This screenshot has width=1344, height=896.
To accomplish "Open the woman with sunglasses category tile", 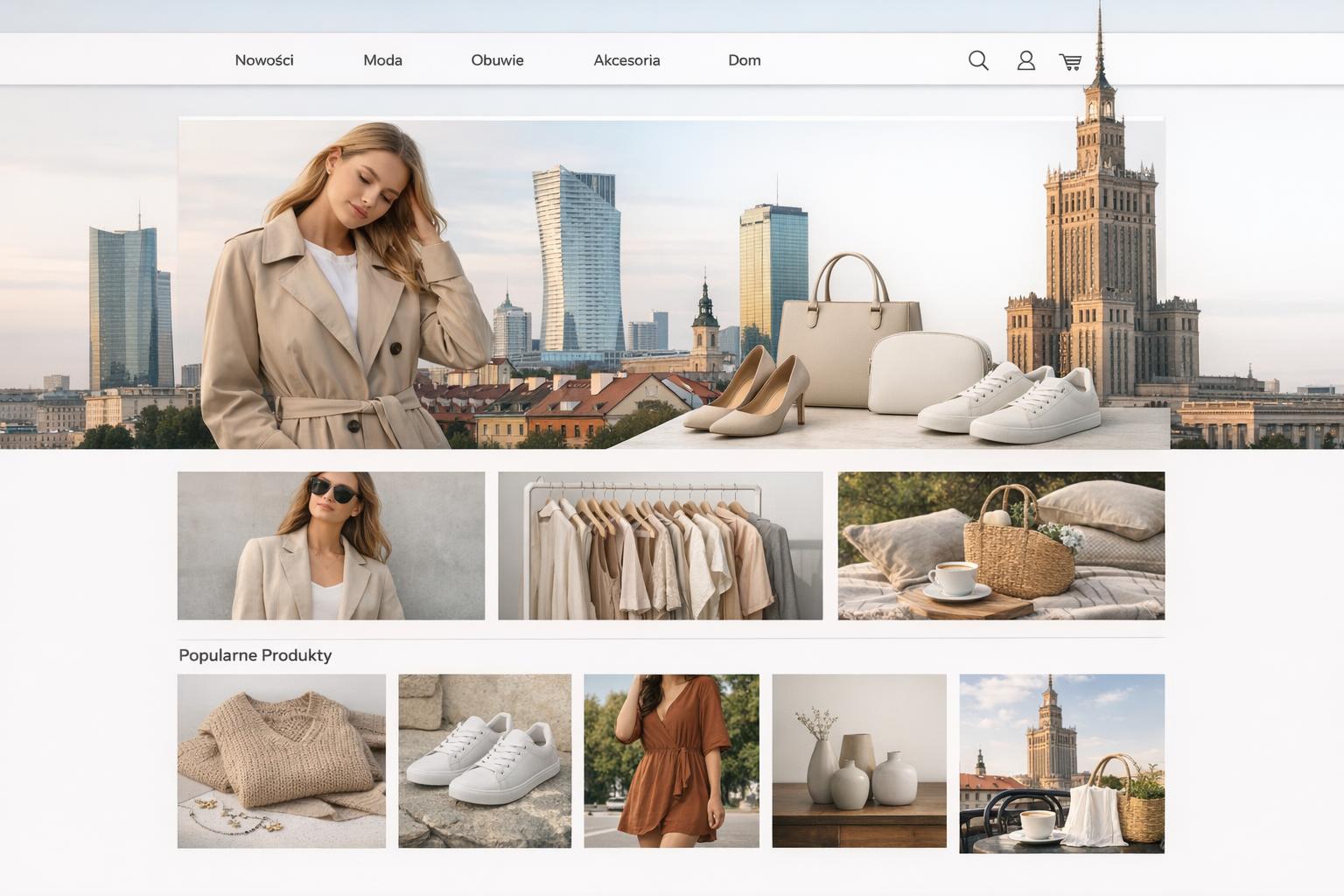I will tap(331, 545).
